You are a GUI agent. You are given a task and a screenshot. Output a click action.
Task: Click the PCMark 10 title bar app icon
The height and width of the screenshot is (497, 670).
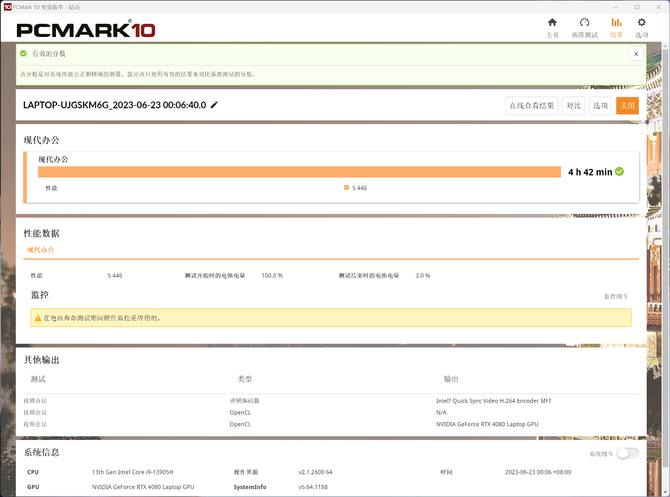[7, 7]
